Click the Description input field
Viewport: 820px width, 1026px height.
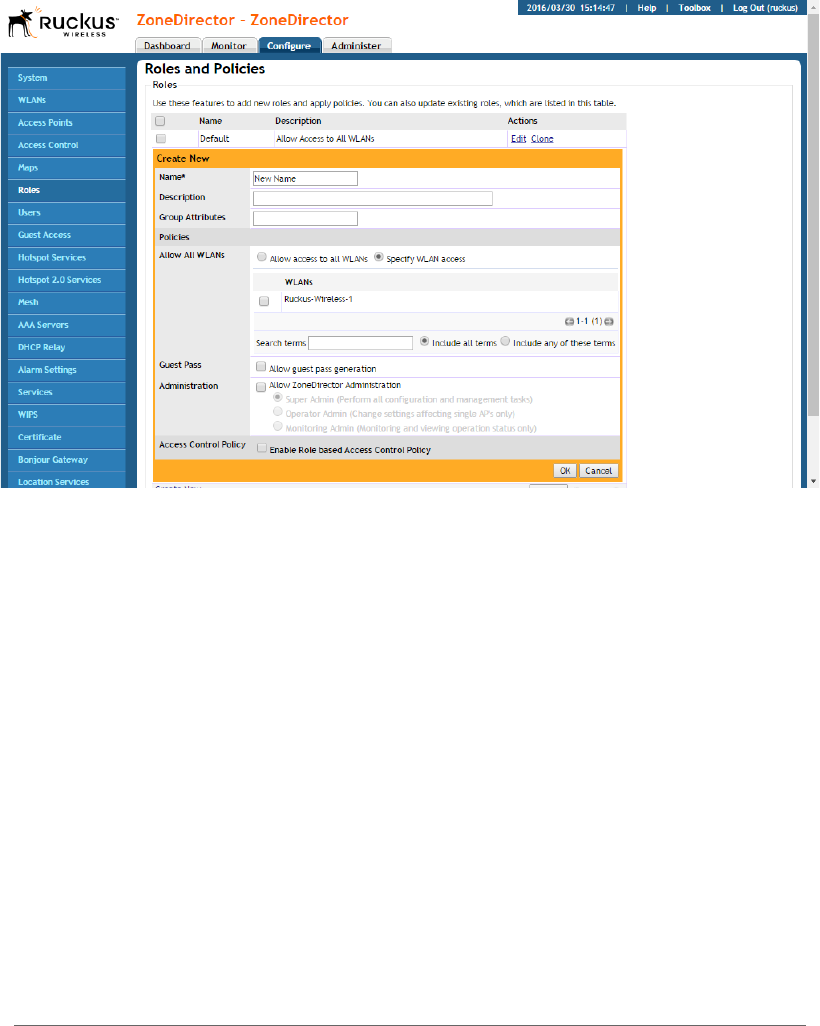point(372,198)
